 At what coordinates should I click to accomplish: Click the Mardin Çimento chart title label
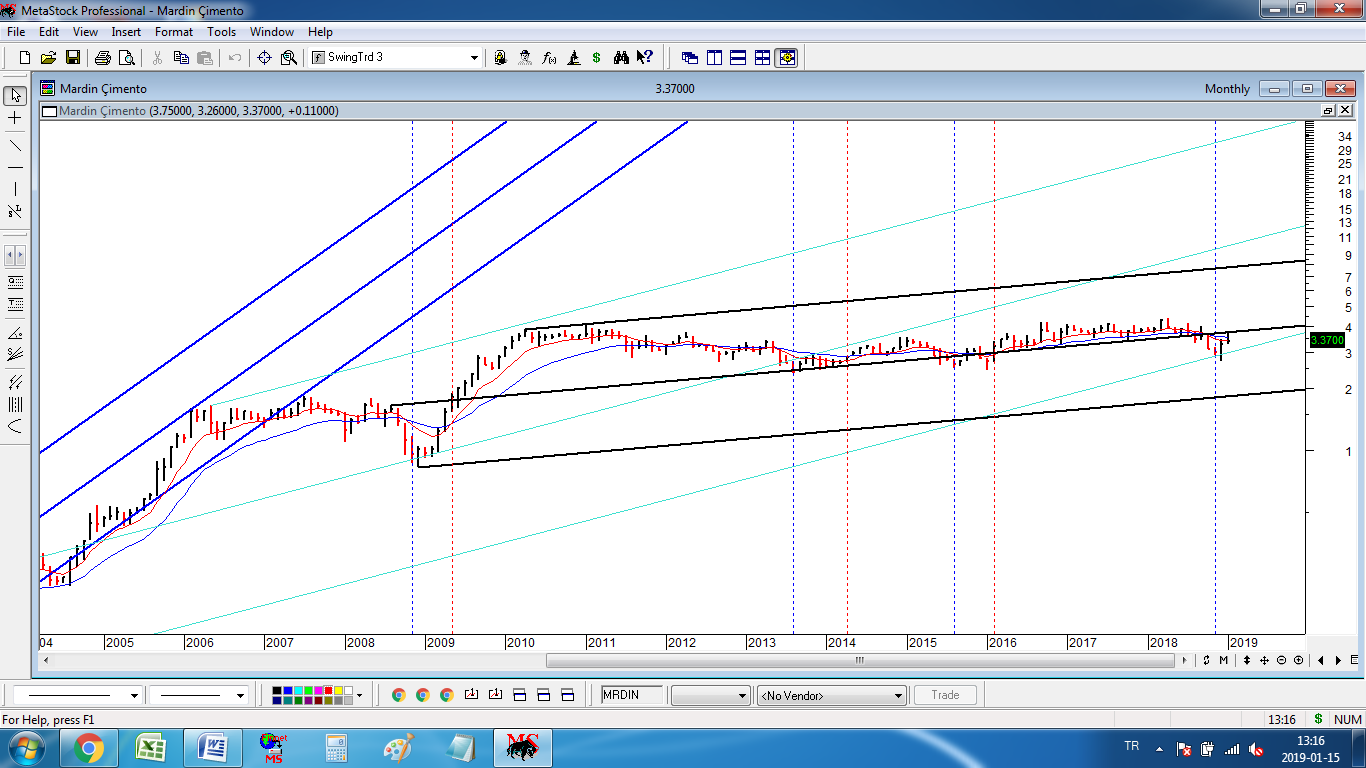coord(103,89)
